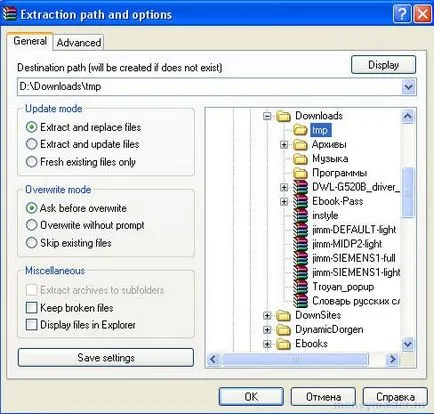Screen dimensions: 434x414
Task: Collapse the Downloads tree node
Action: click(267, 116)
